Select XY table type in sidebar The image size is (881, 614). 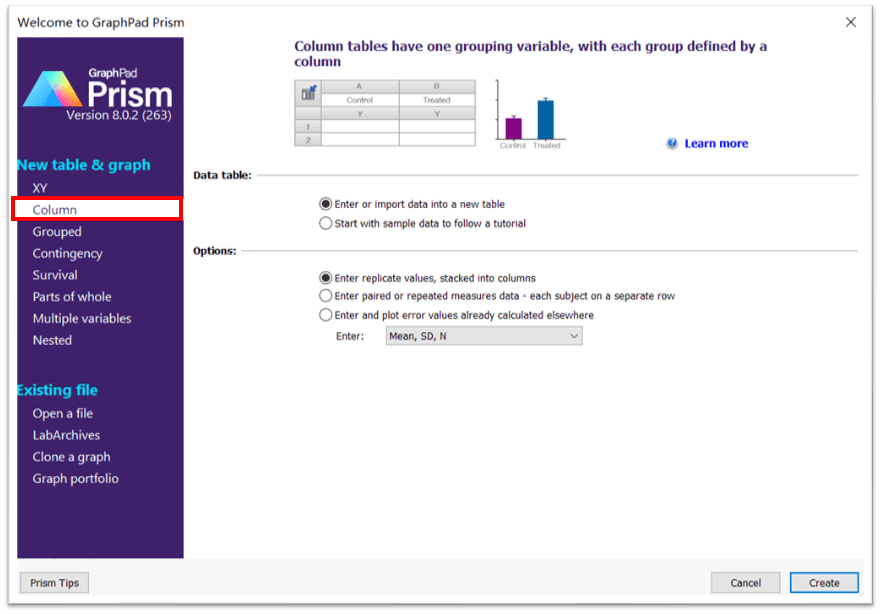[40, 188]
